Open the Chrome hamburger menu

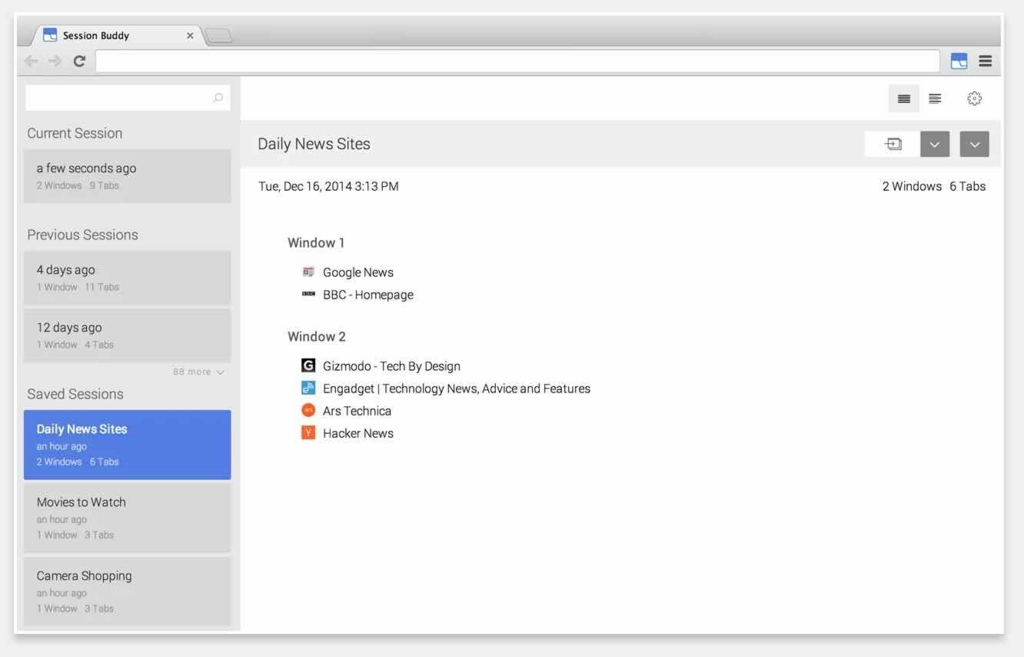985,61
